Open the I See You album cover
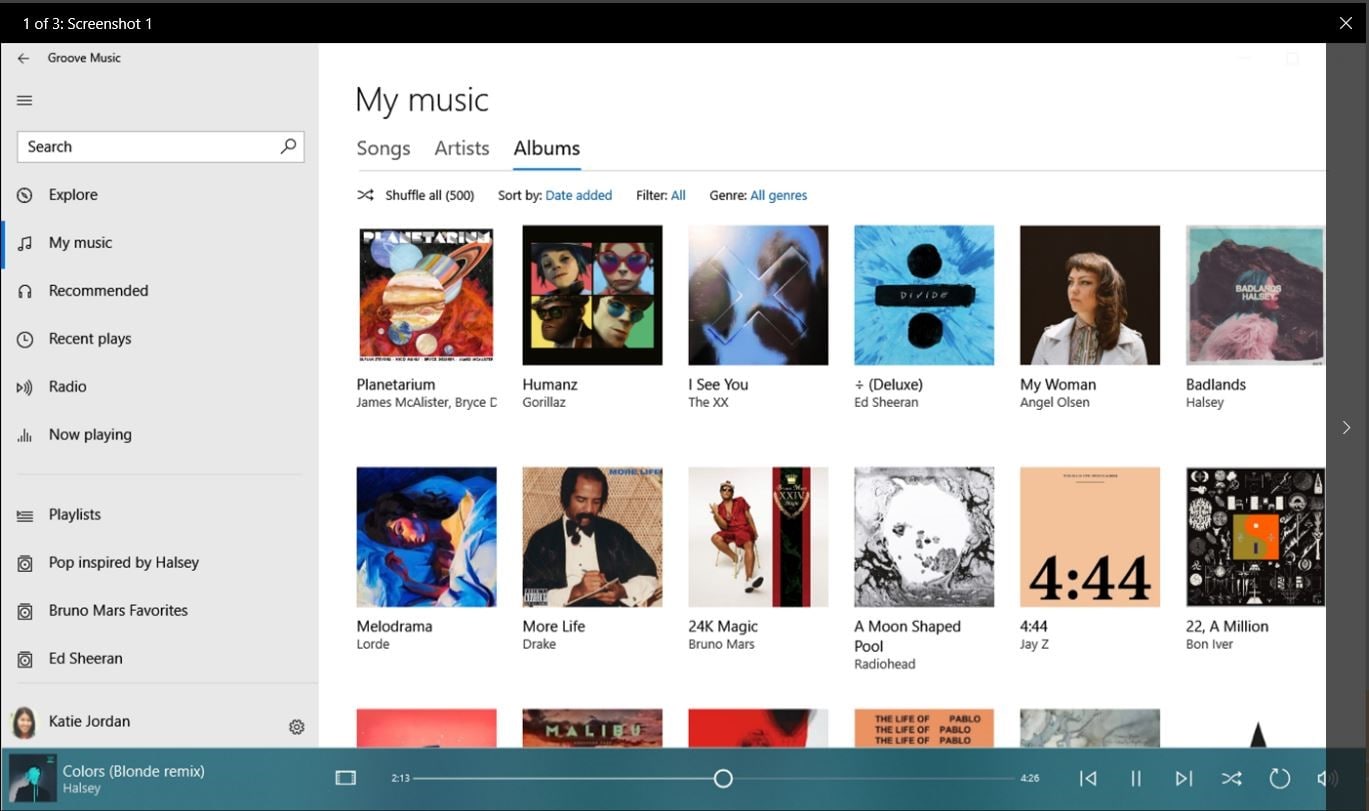Viewport: 1369px width, 811px height. [x=759, y=295]
